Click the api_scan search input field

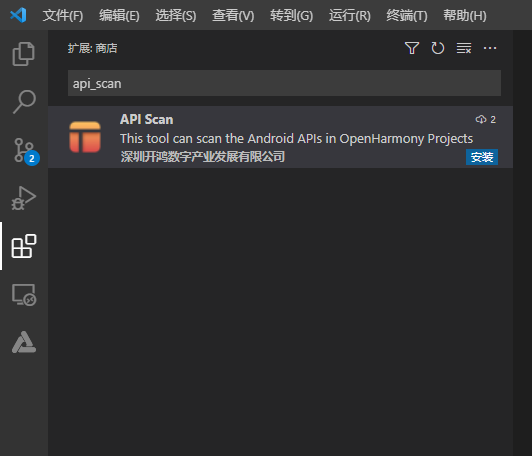[284, 83]
